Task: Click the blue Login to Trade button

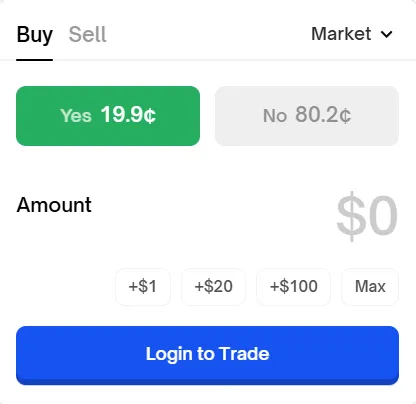Action: pyautogui.click(x=207, y=355)
